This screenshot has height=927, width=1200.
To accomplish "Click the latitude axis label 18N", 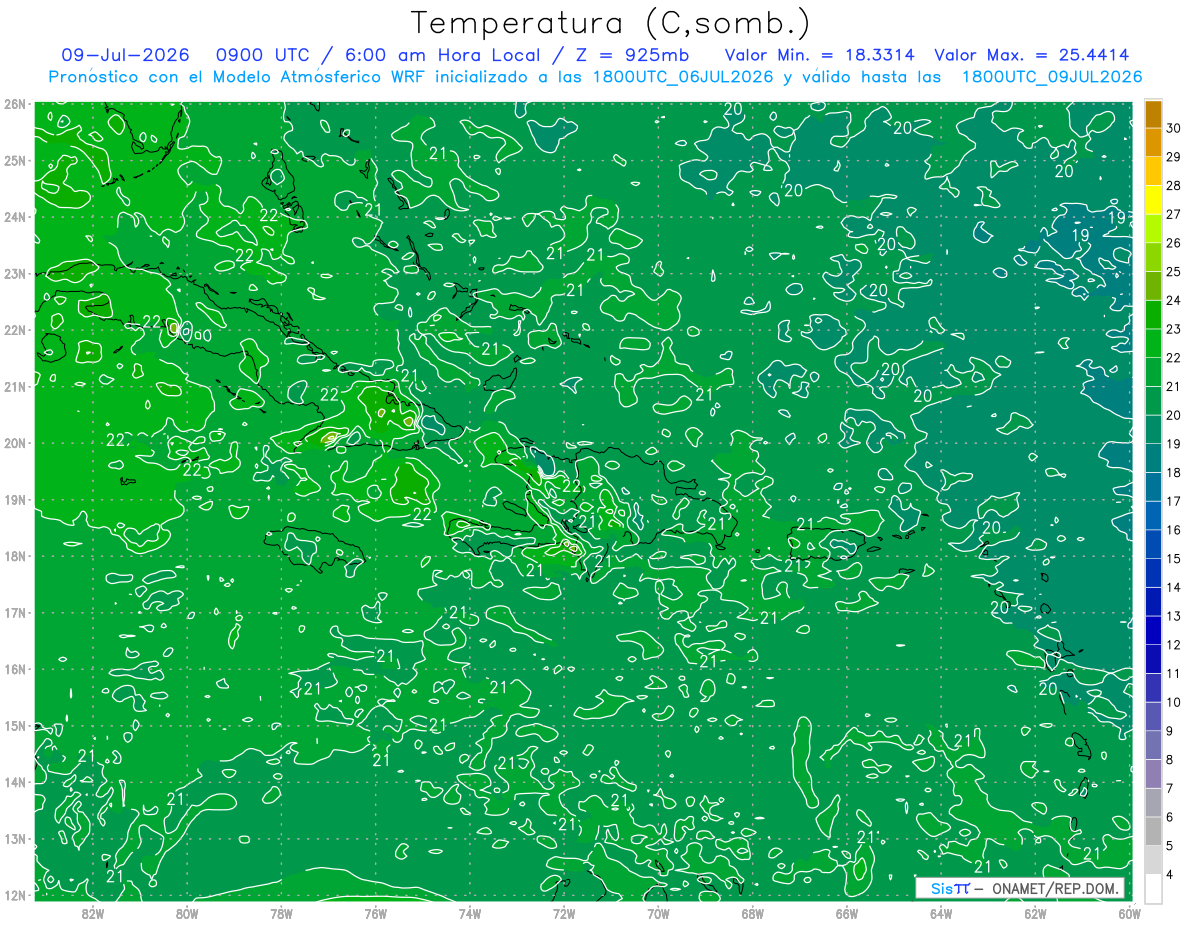I will (15, 556).
